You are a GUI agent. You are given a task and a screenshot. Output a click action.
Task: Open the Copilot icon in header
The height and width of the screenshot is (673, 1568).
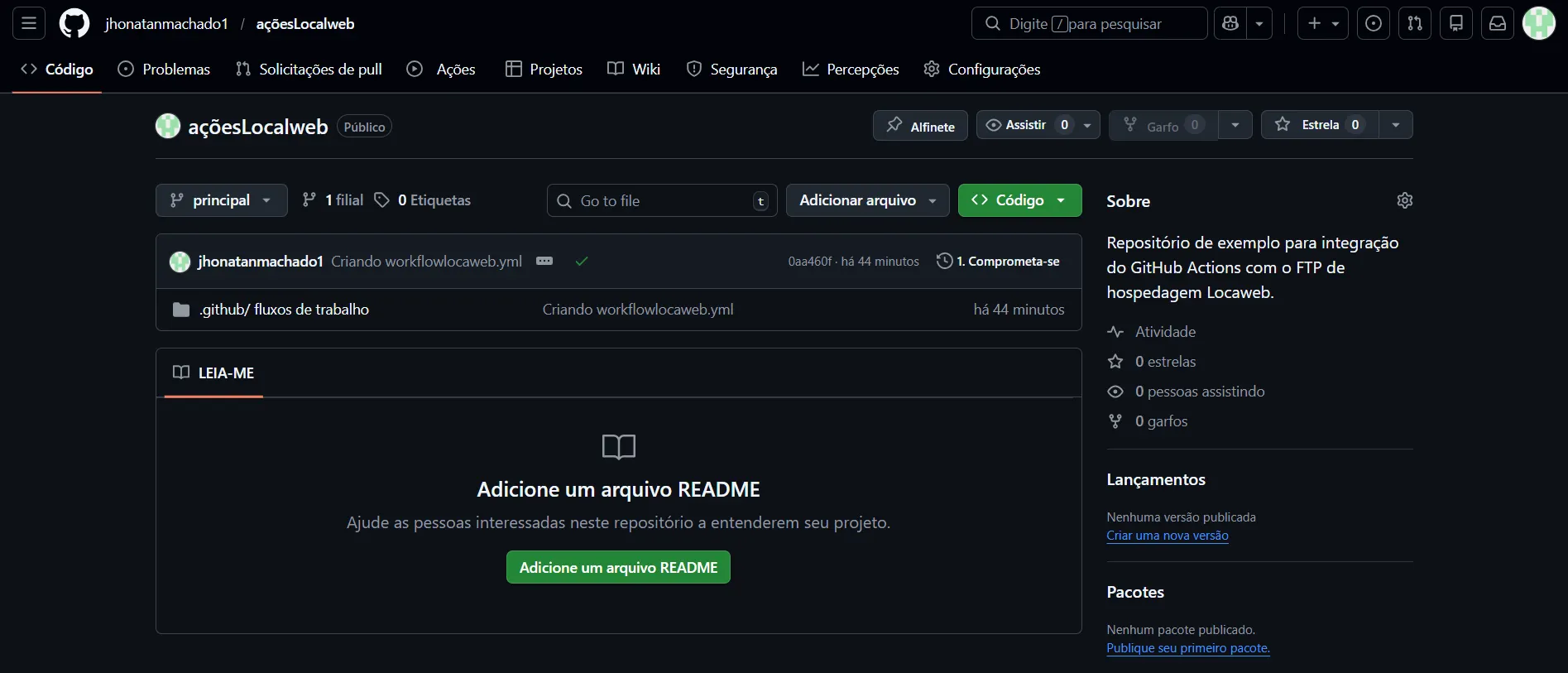pyautogui.click(x=1230, y=23)
